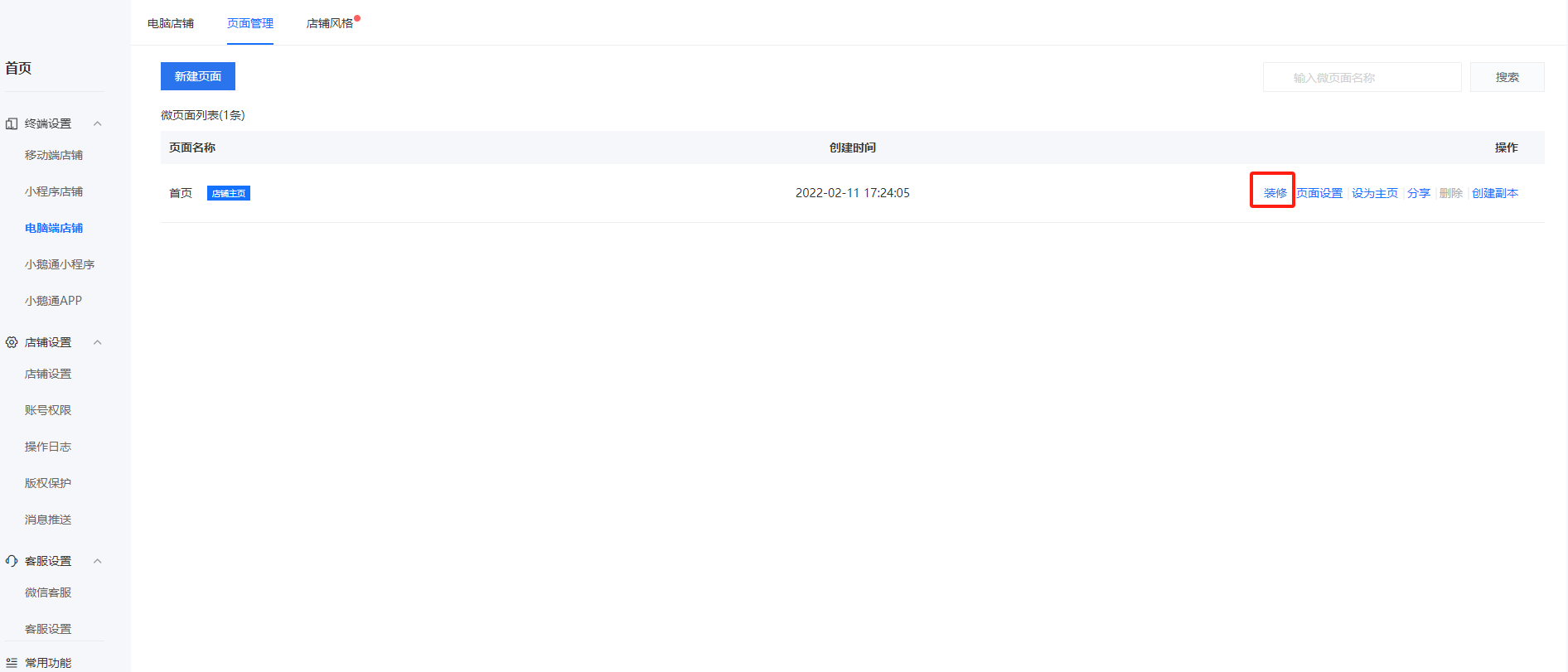Click the 创建时间 column header
Viewport: 1568px width, 672px height.
(853, 147)
